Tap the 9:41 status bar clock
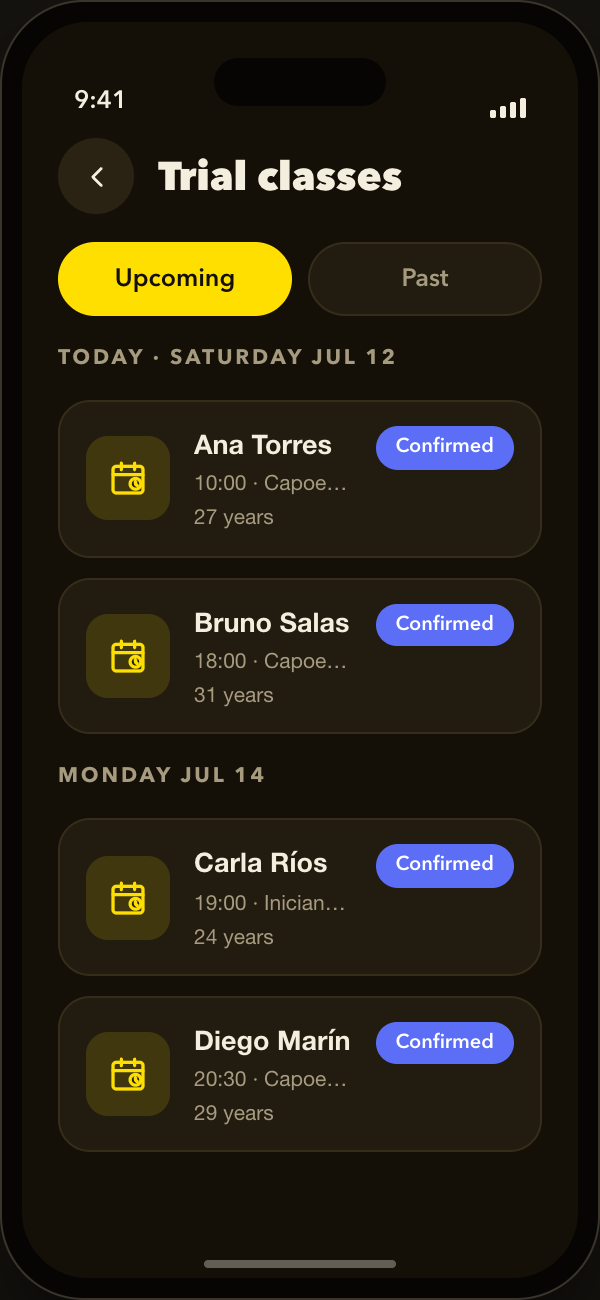600x1300 pixels. (99, 99)
